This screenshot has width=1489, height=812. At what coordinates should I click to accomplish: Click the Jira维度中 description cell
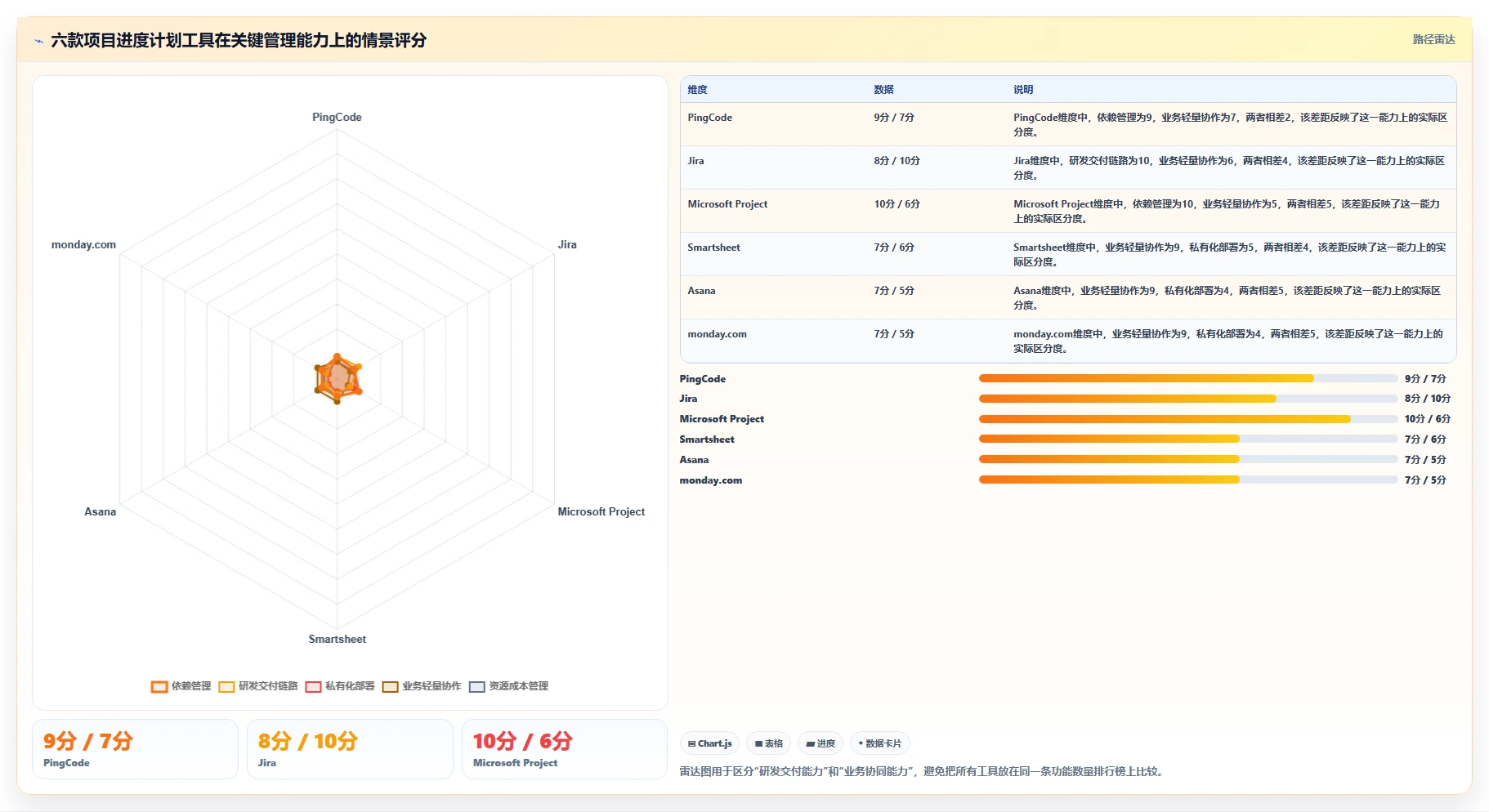point(1230,168)
